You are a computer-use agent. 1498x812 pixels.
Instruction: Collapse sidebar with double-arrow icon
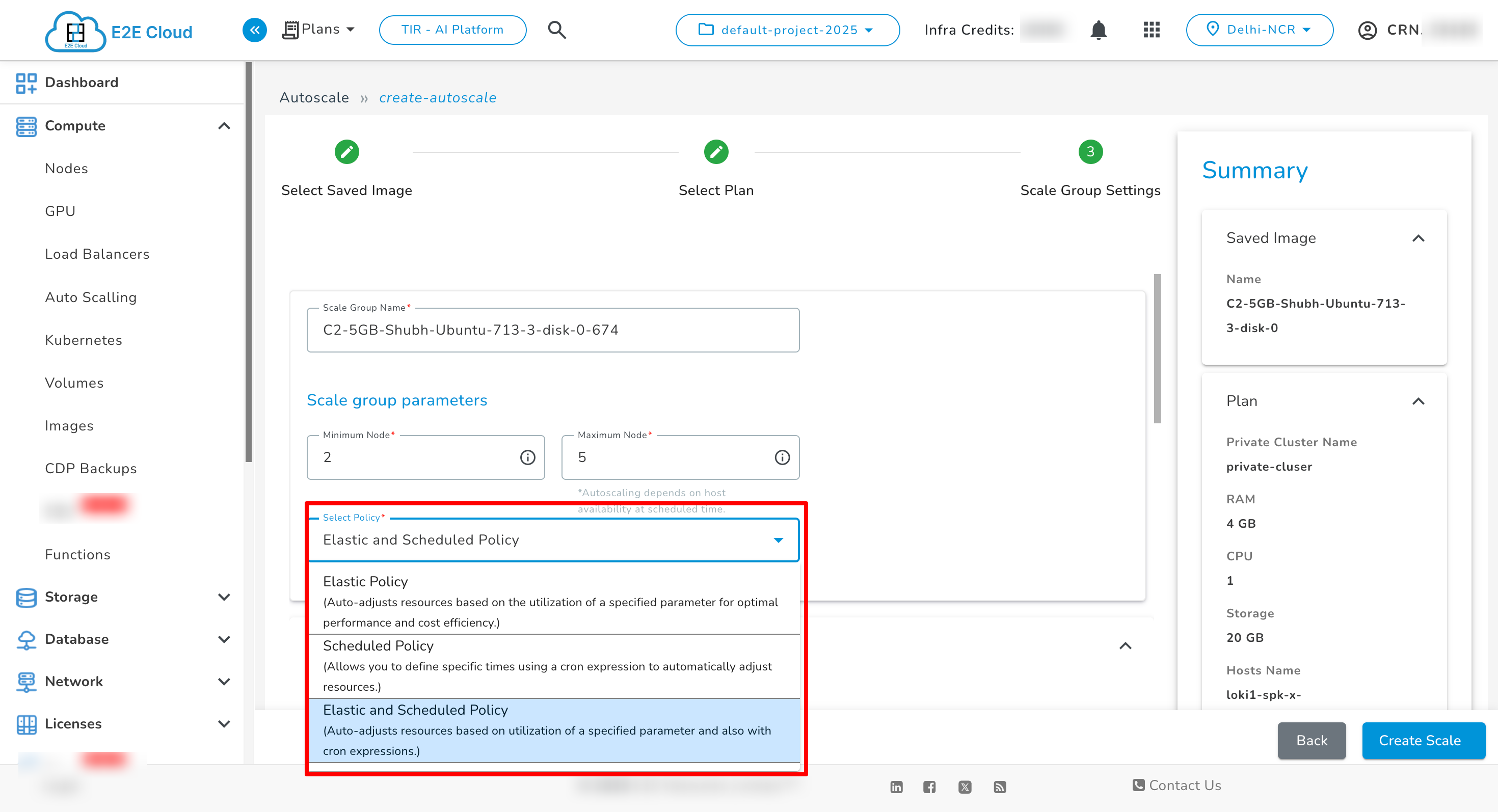pos(254,30)
